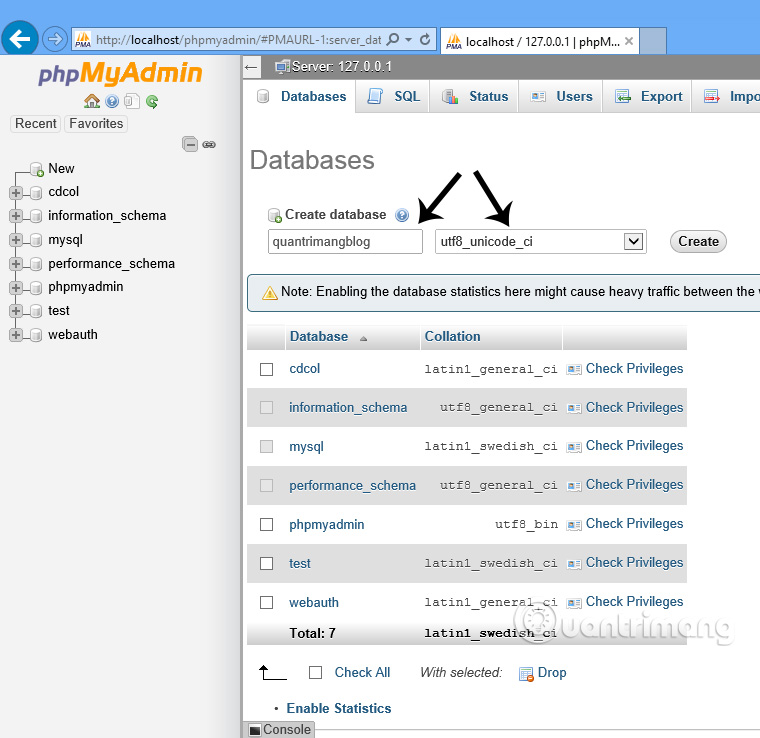Screen dimensions: 760x738
Task: Tick the webauth database checkbox
Action: (266, 602)
